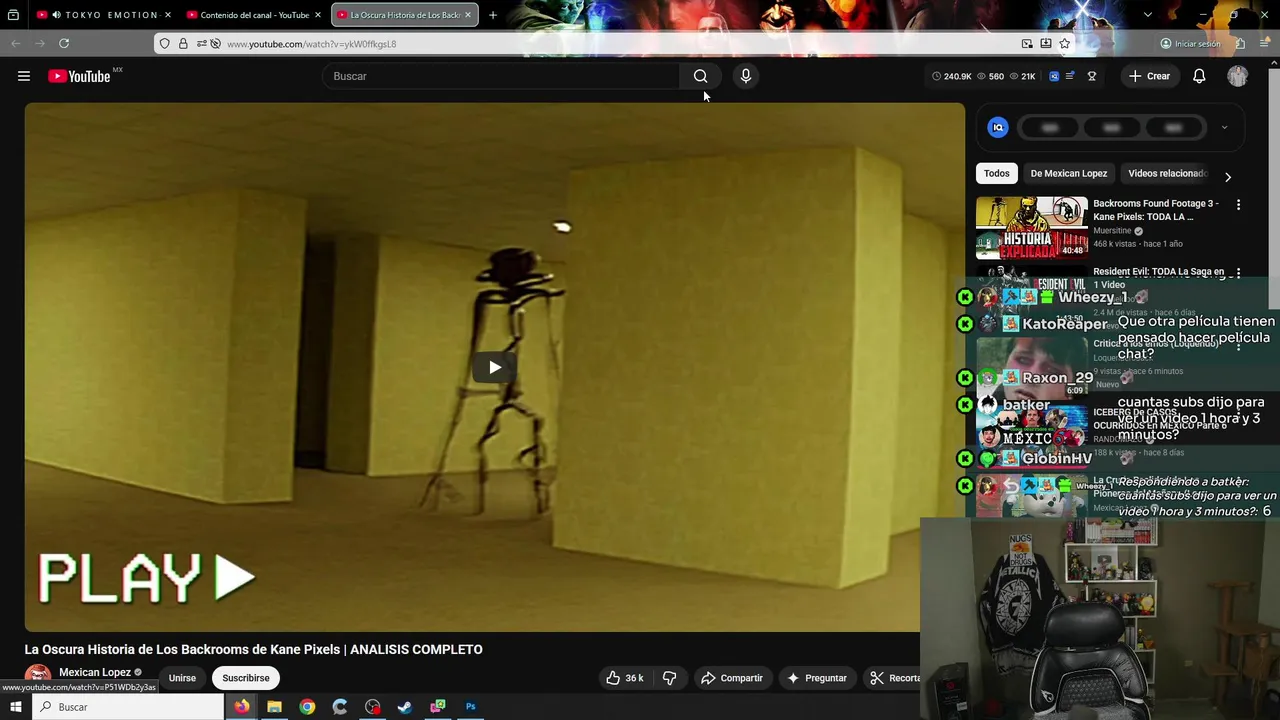
Task: Toggle the autoplay-blocked icon in address bar
Action: coord(215,44)
